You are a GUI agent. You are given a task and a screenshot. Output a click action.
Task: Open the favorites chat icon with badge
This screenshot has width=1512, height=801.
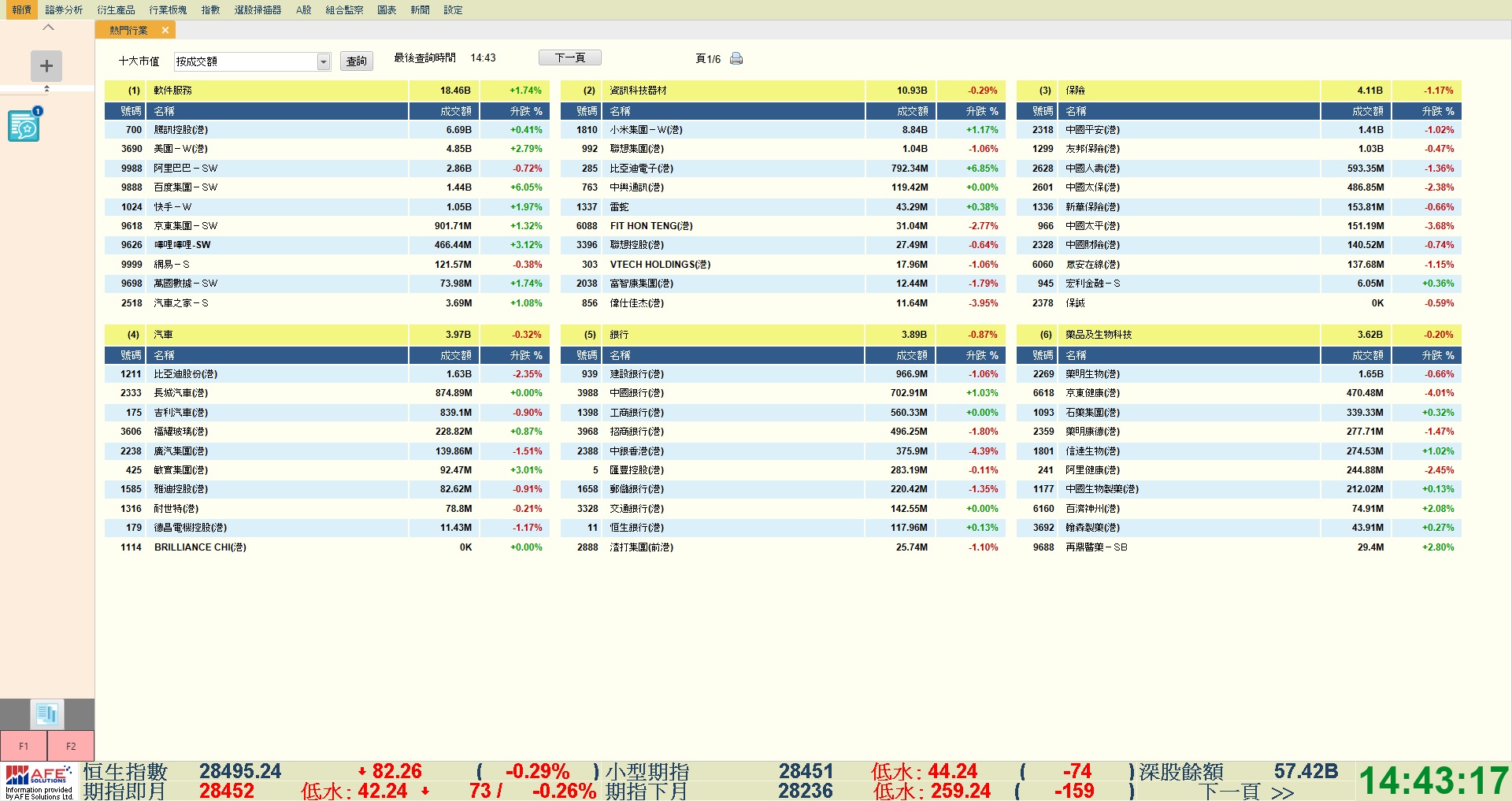24,125
